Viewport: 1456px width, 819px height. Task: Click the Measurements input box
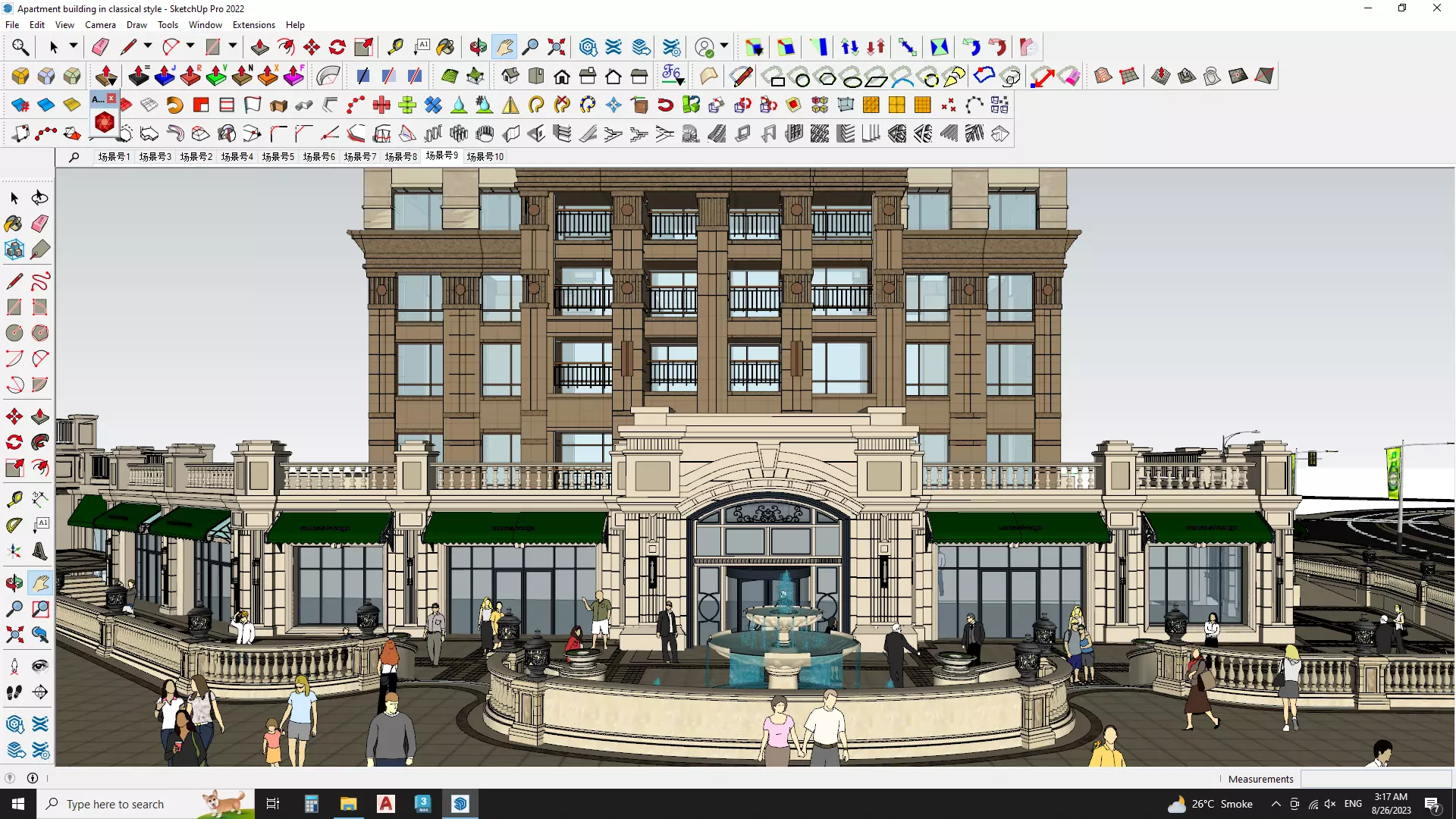(x=1376, y=779)
